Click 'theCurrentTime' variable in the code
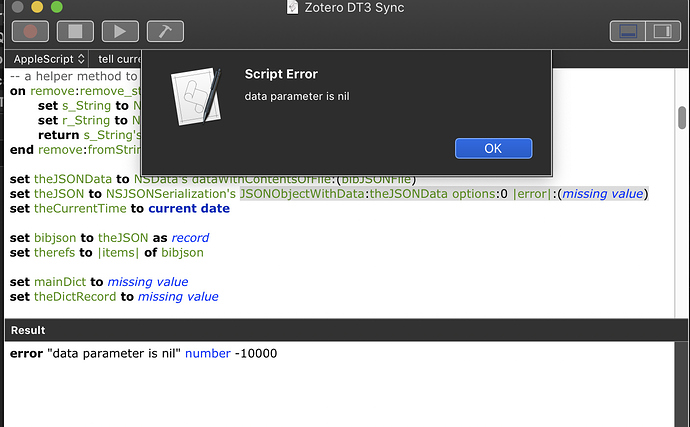The height and width of the screenshot is (427, 690). coord(80,209)
